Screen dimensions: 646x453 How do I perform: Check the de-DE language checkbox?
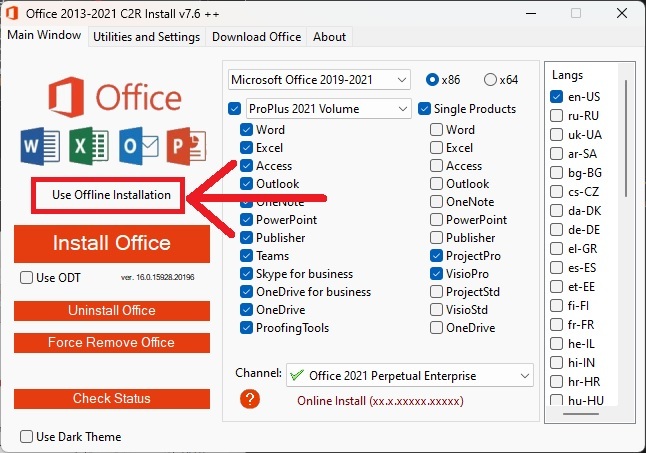coord(557,230)
